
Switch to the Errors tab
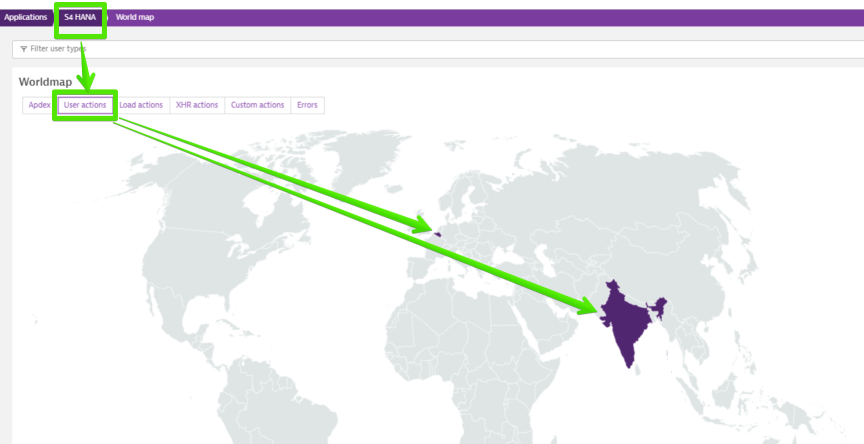click(x=307, y=105)
